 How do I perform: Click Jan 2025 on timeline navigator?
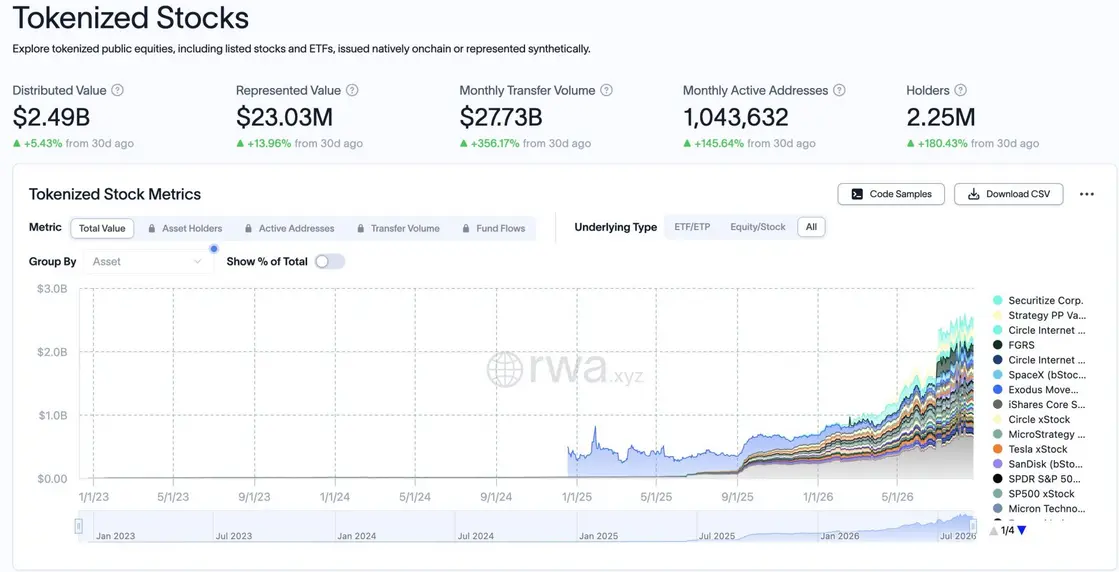(598, 536)
